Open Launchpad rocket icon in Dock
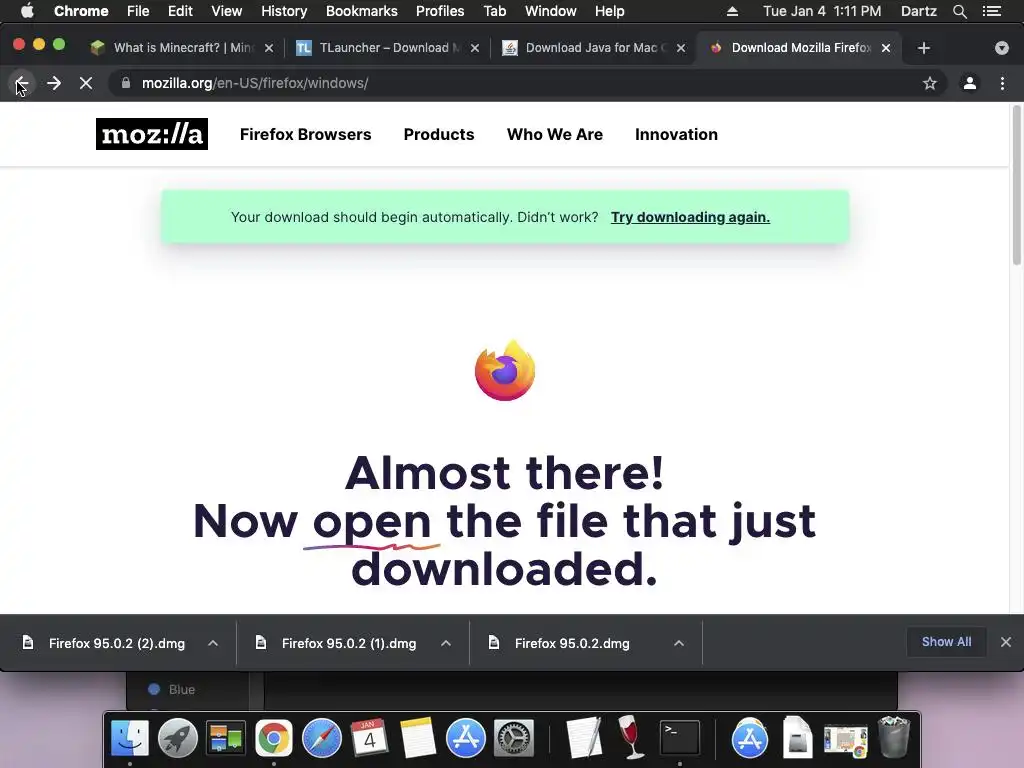This screenshot has width=1024, height=768. click(178, 738)
